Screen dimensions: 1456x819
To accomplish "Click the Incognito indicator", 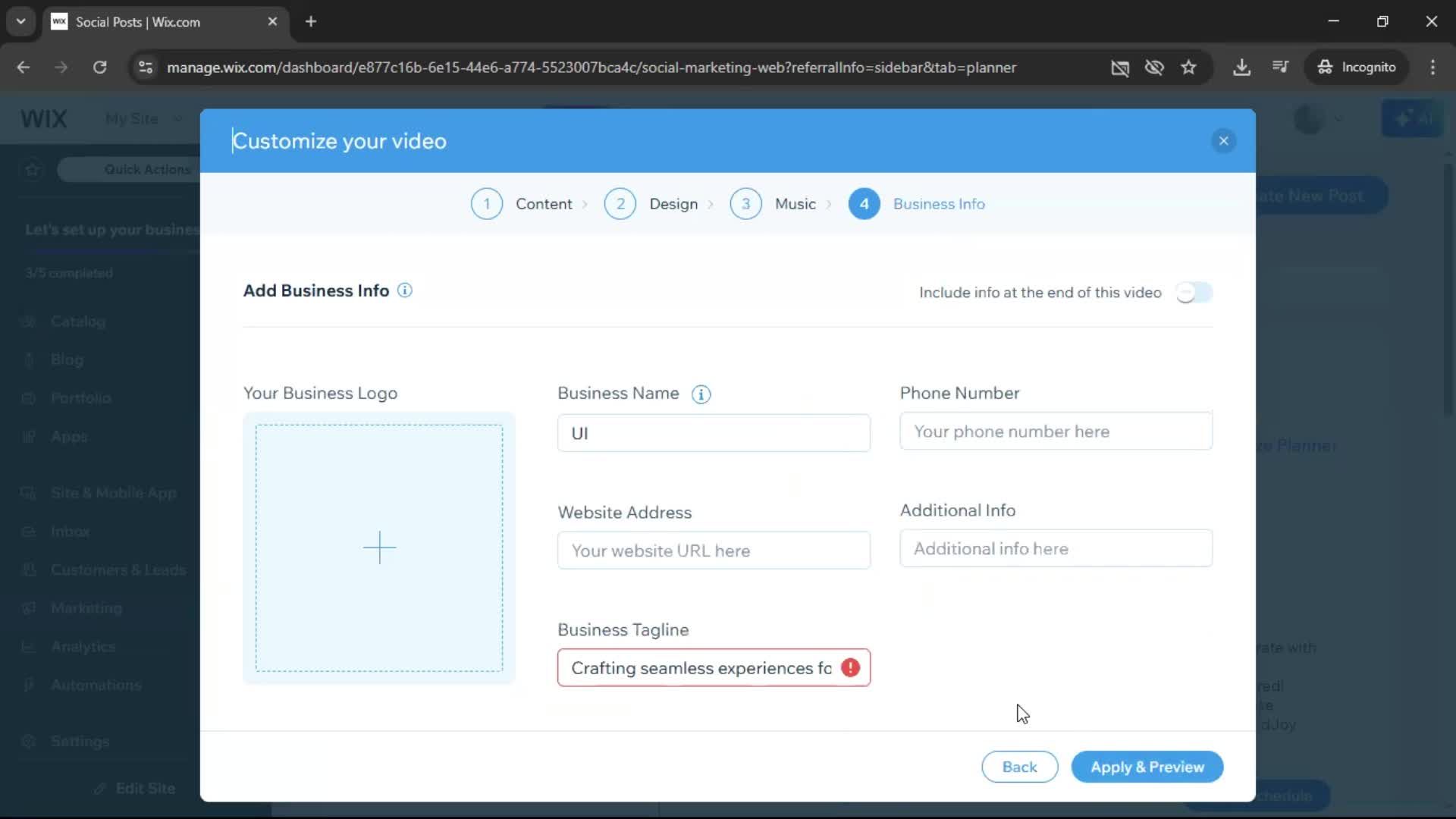I will point(1357,67).
